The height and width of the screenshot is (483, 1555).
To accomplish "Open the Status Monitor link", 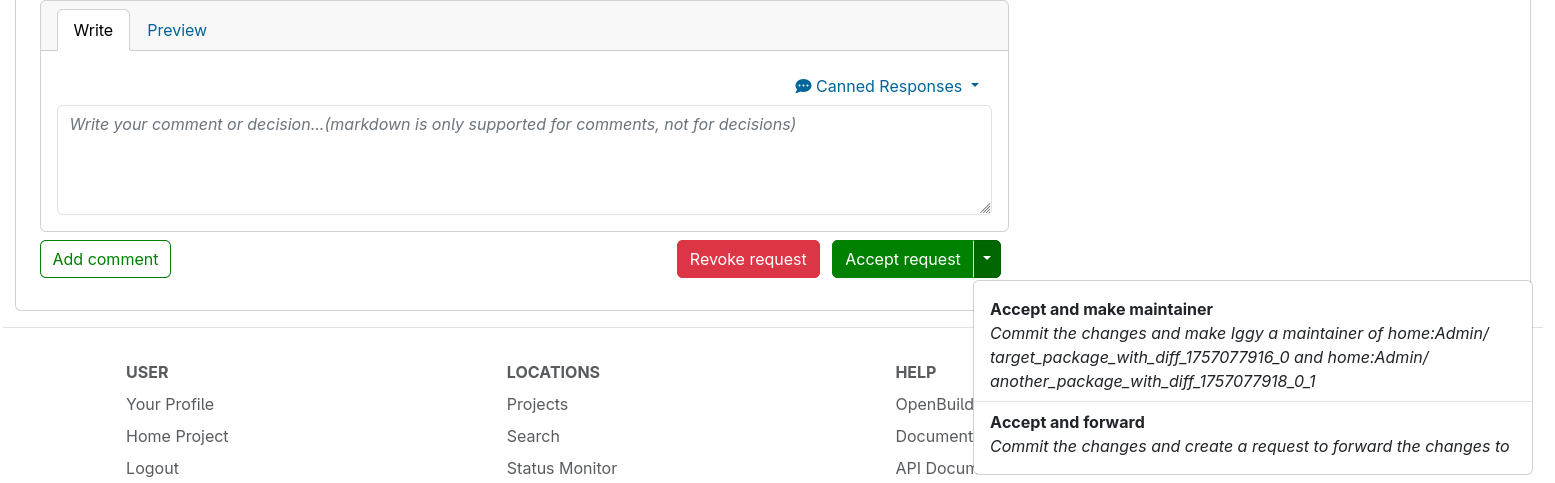I will click(562, 468).
